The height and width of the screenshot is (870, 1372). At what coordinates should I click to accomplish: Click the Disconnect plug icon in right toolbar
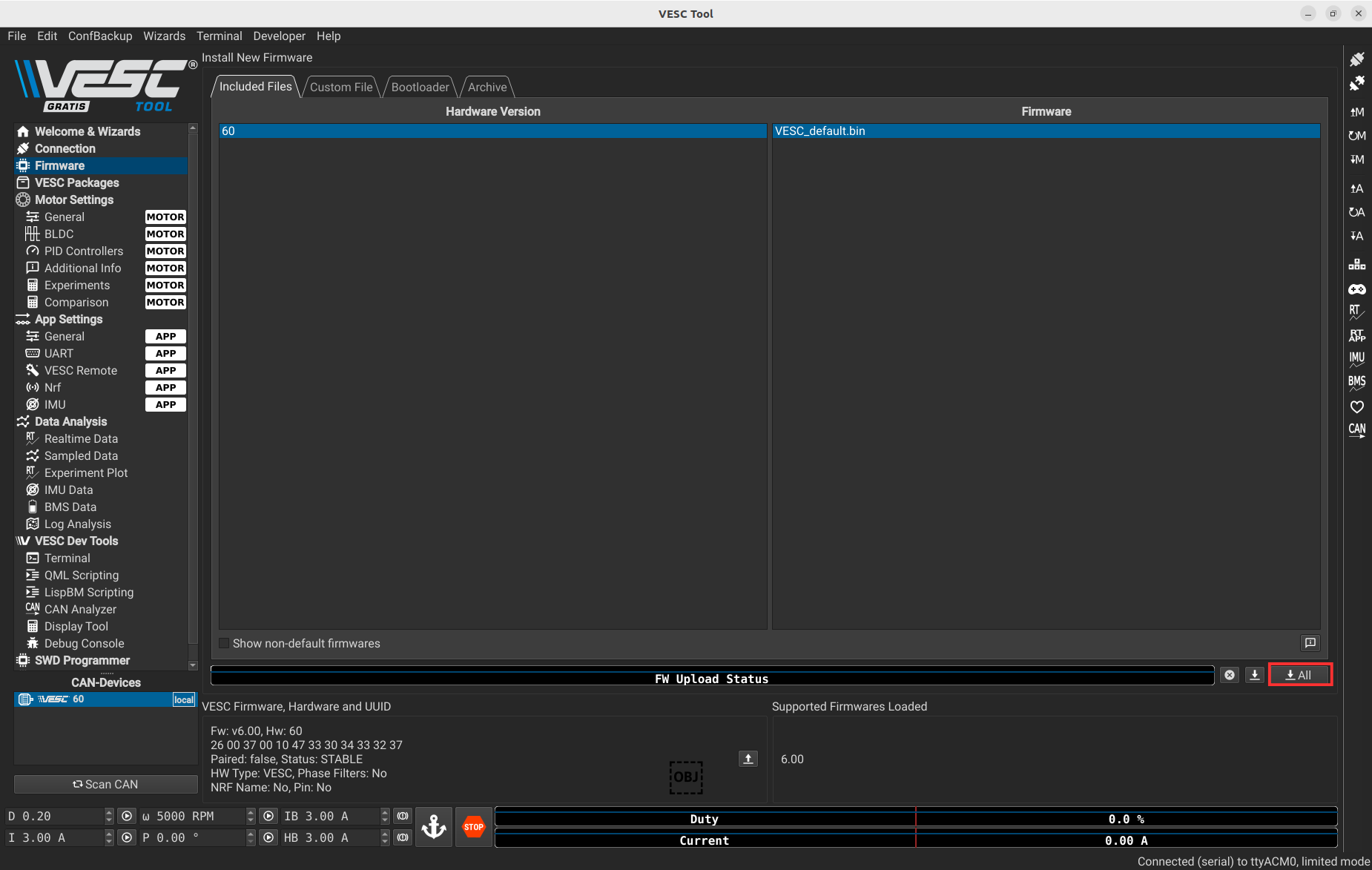(1356, 83)
